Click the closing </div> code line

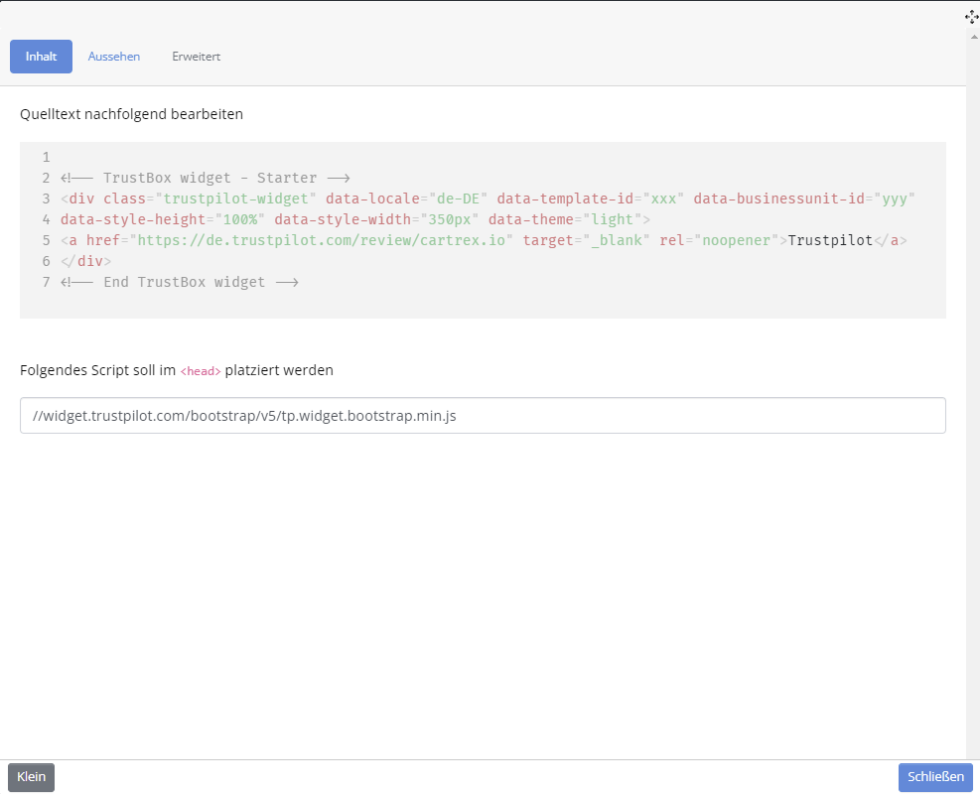(x=86, y=261)
